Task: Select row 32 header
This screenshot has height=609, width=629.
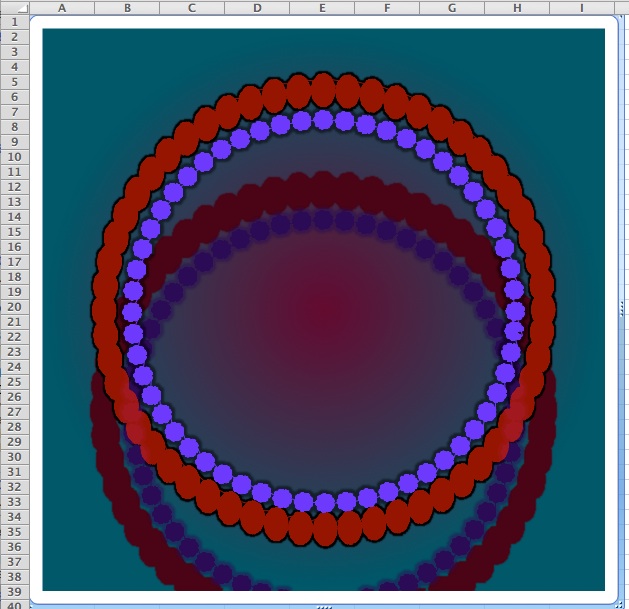Action: click(14, 487)
